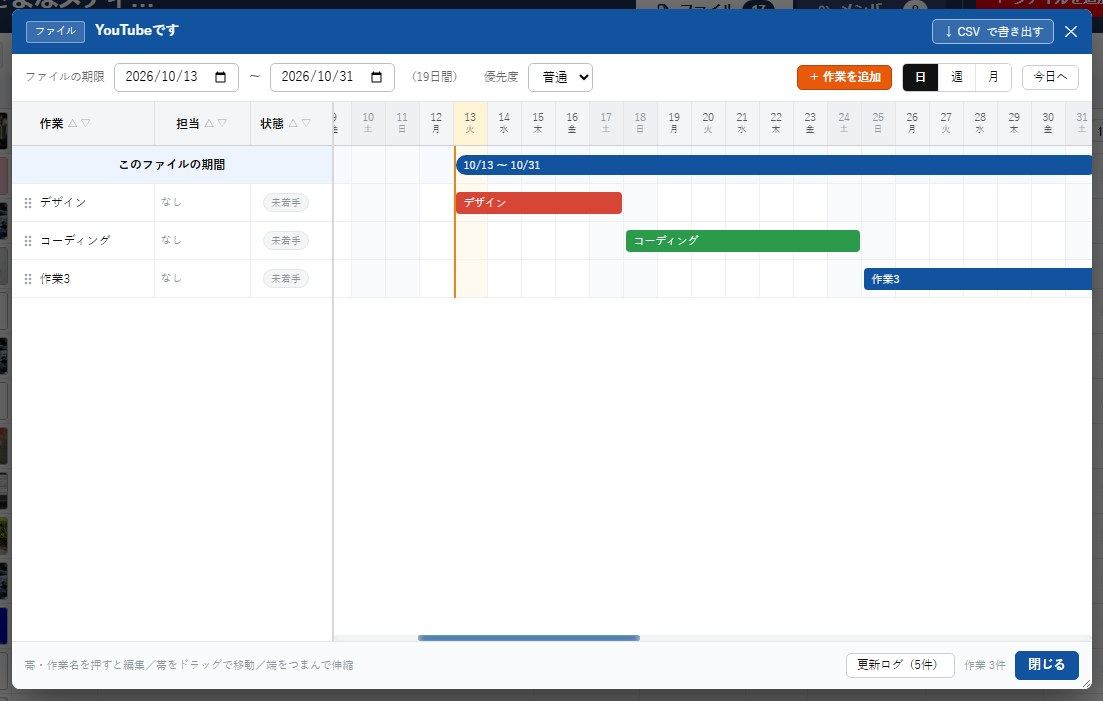The image size is (1103, 701).
Task: Click task name デザイン in list
Action: pos(63,202)
